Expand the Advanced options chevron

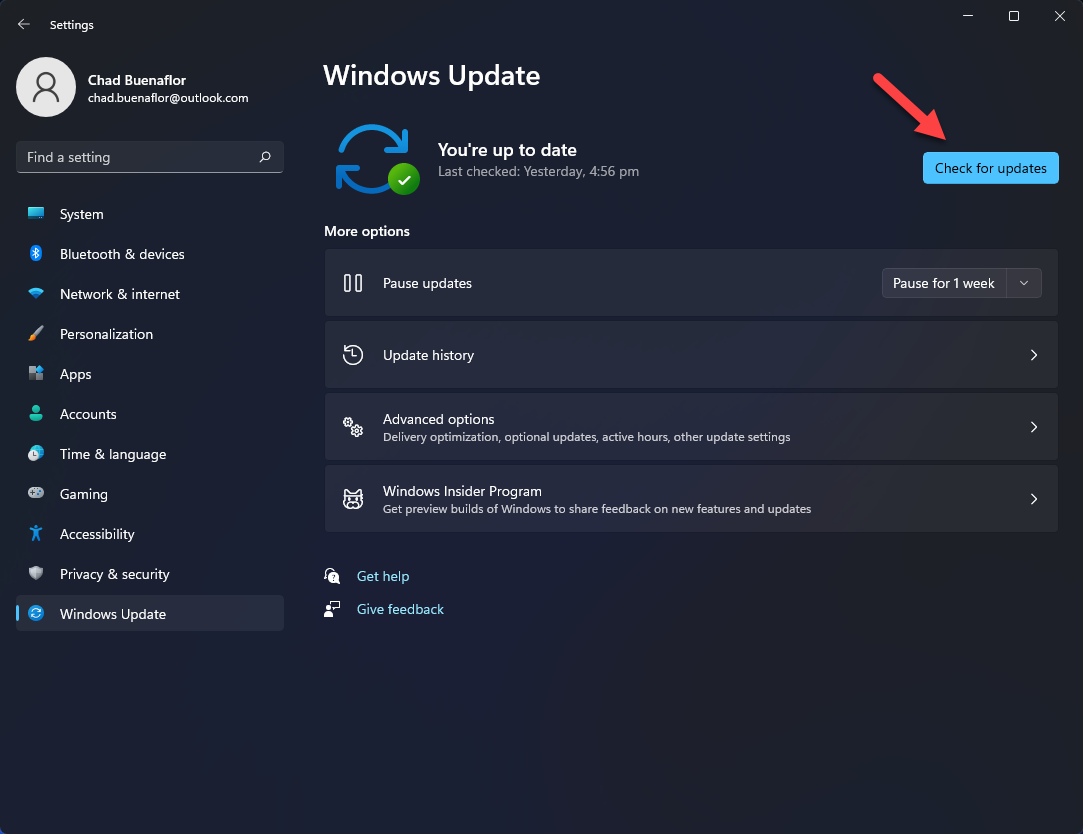pos(1034,427)
